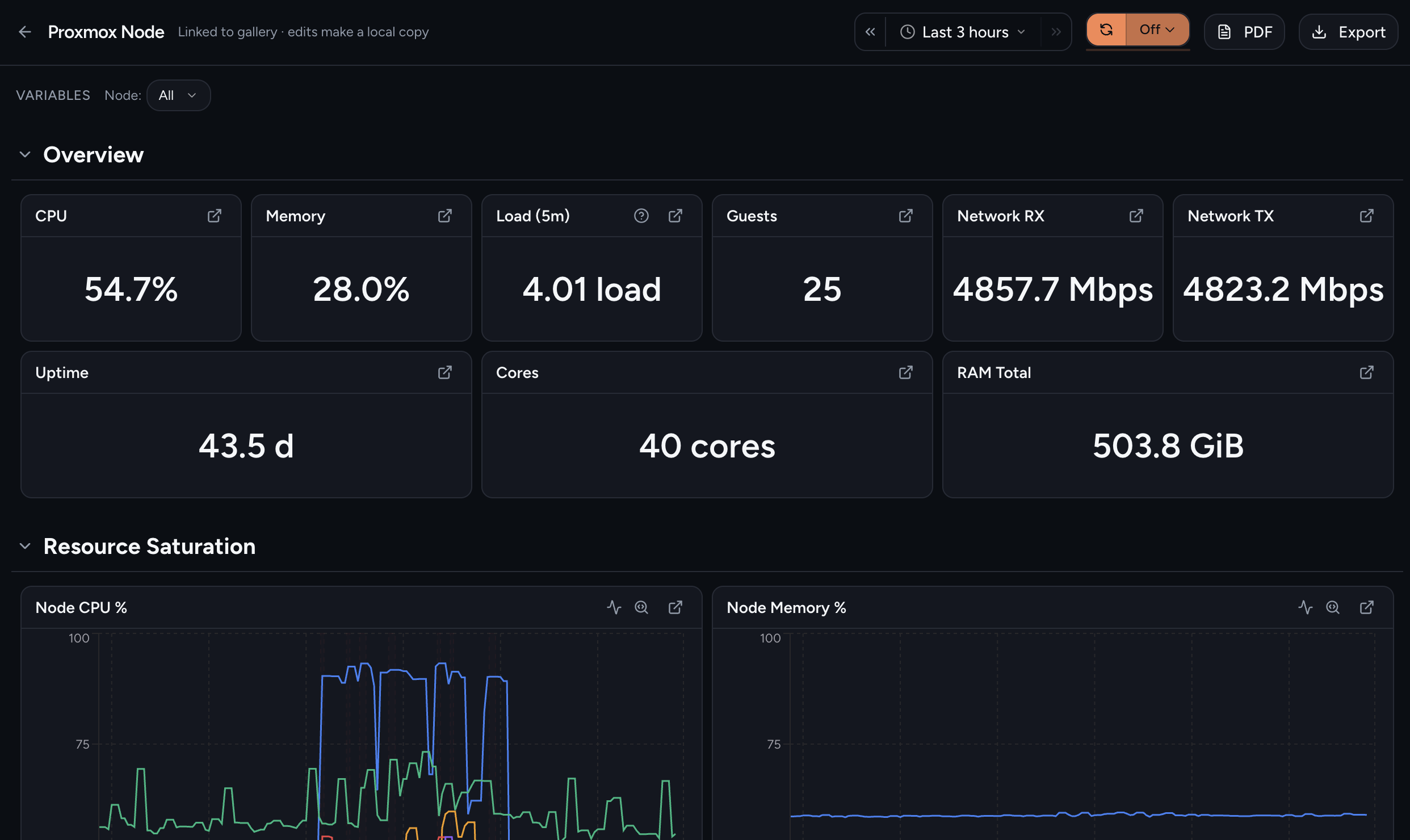This screenshot has width=1410, height=840.
Task: Click the PDF button
Action: click(1244, 32)
